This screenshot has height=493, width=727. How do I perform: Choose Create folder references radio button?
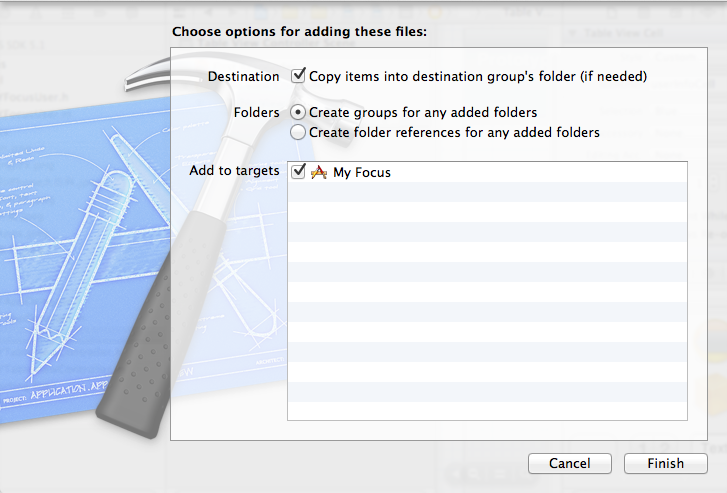click(298, 132)
